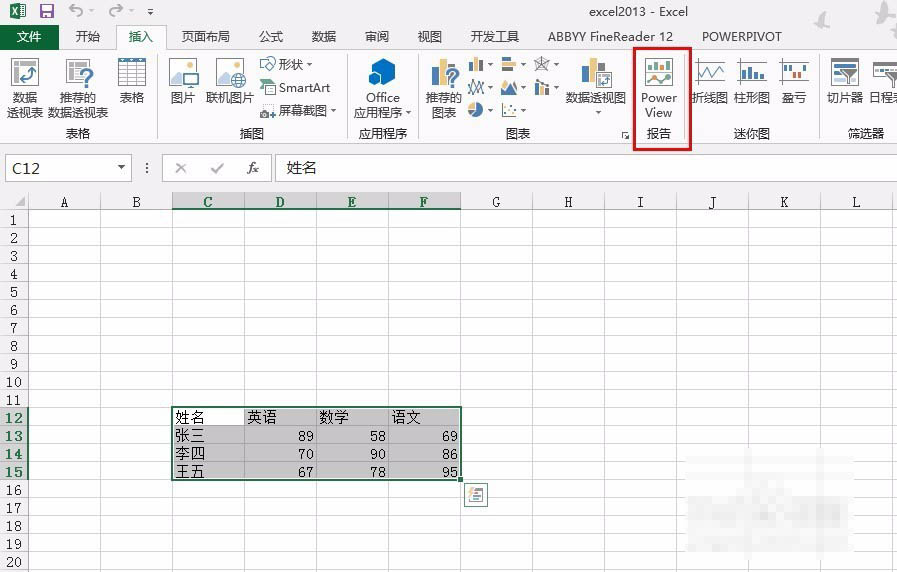Screen dimensions: 897x572
Task: Save the workbook from Quick Access toolbar
Action: coord(46,12)
